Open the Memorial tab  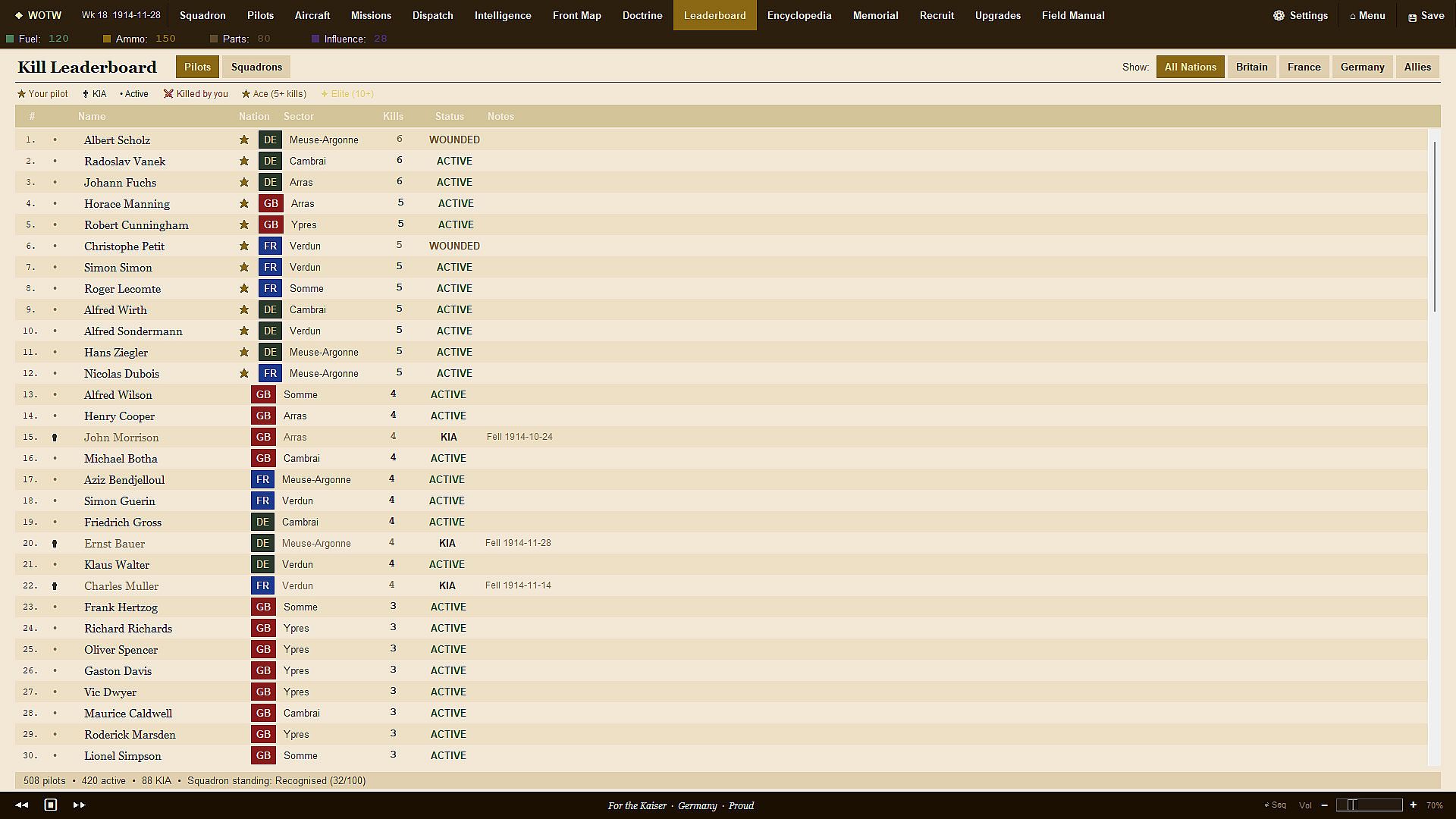(875, 15)
